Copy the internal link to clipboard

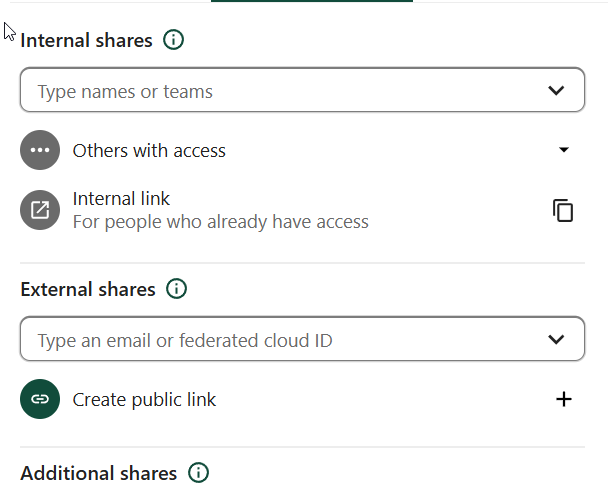coord(563,210)
